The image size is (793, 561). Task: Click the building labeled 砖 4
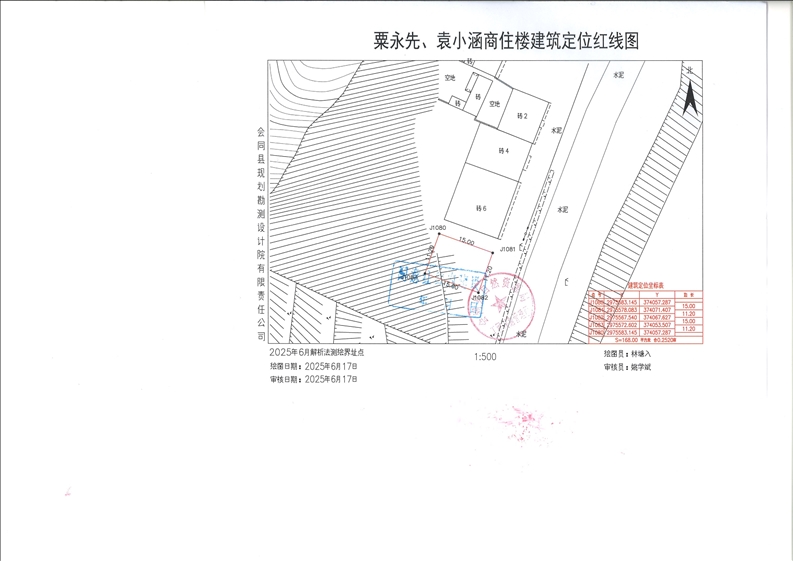[x=504, y=150]
